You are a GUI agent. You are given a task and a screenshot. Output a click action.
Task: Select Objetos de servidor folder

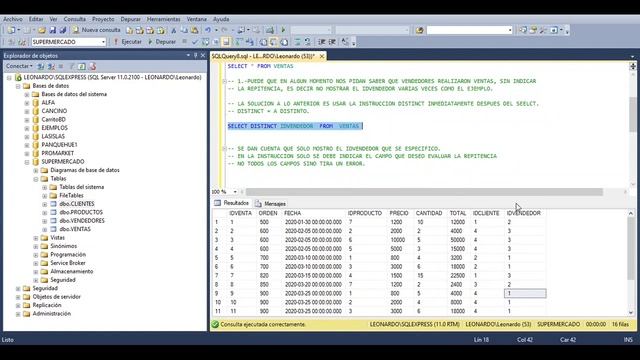(x=56, y=297)
